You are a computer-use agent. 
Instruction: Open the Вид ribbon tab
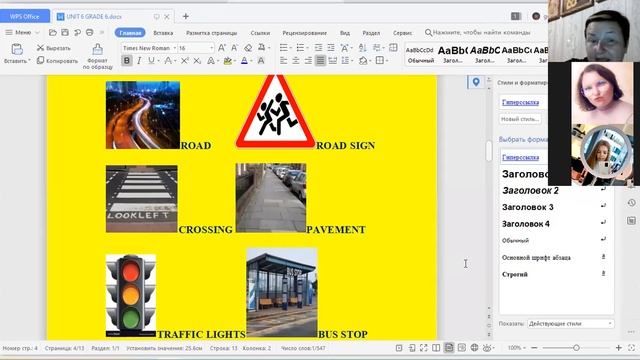[345, 33]
